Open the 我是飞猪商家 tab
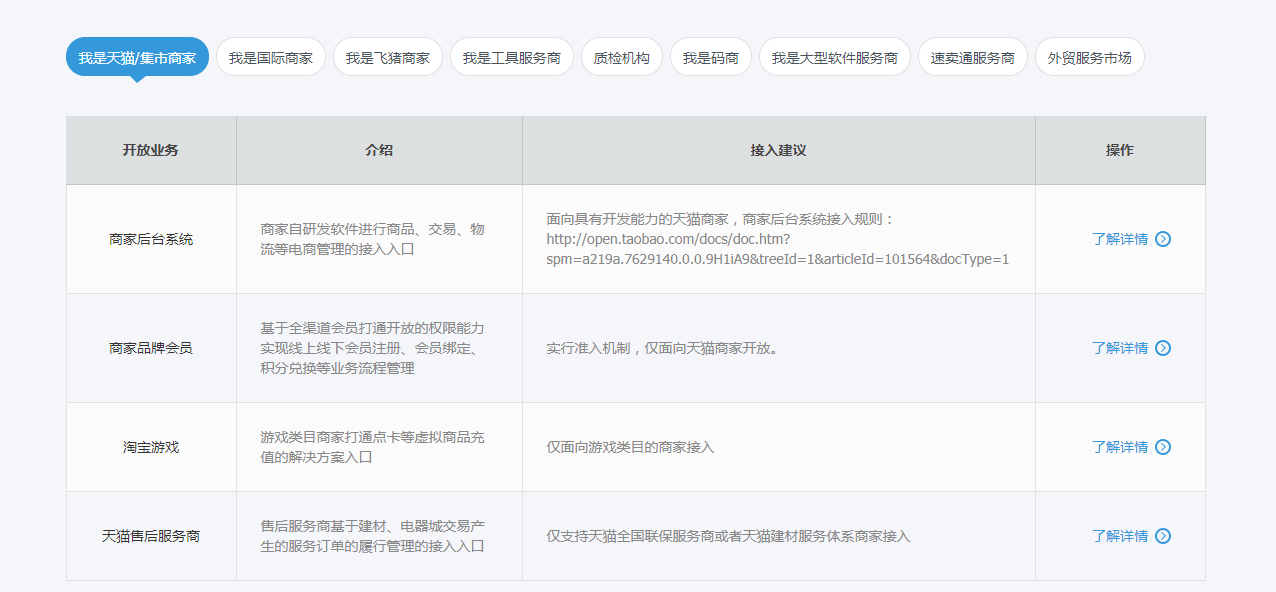Viewport: 1276px width, 592px height. point(388,57)
